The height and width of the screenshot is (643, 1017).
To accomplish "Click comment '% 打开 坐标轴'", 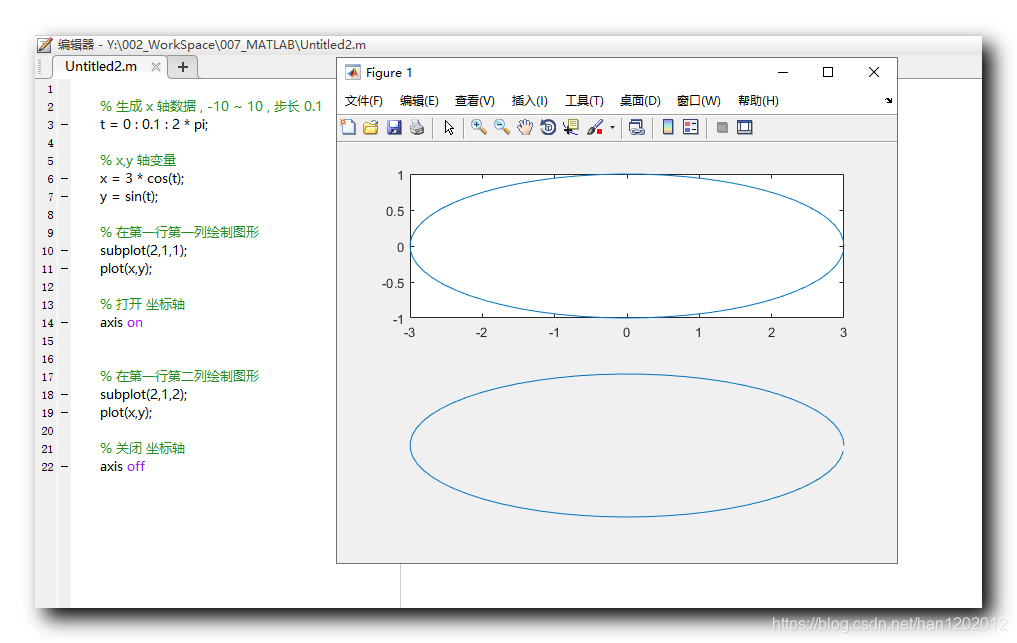I will (143, 304).
